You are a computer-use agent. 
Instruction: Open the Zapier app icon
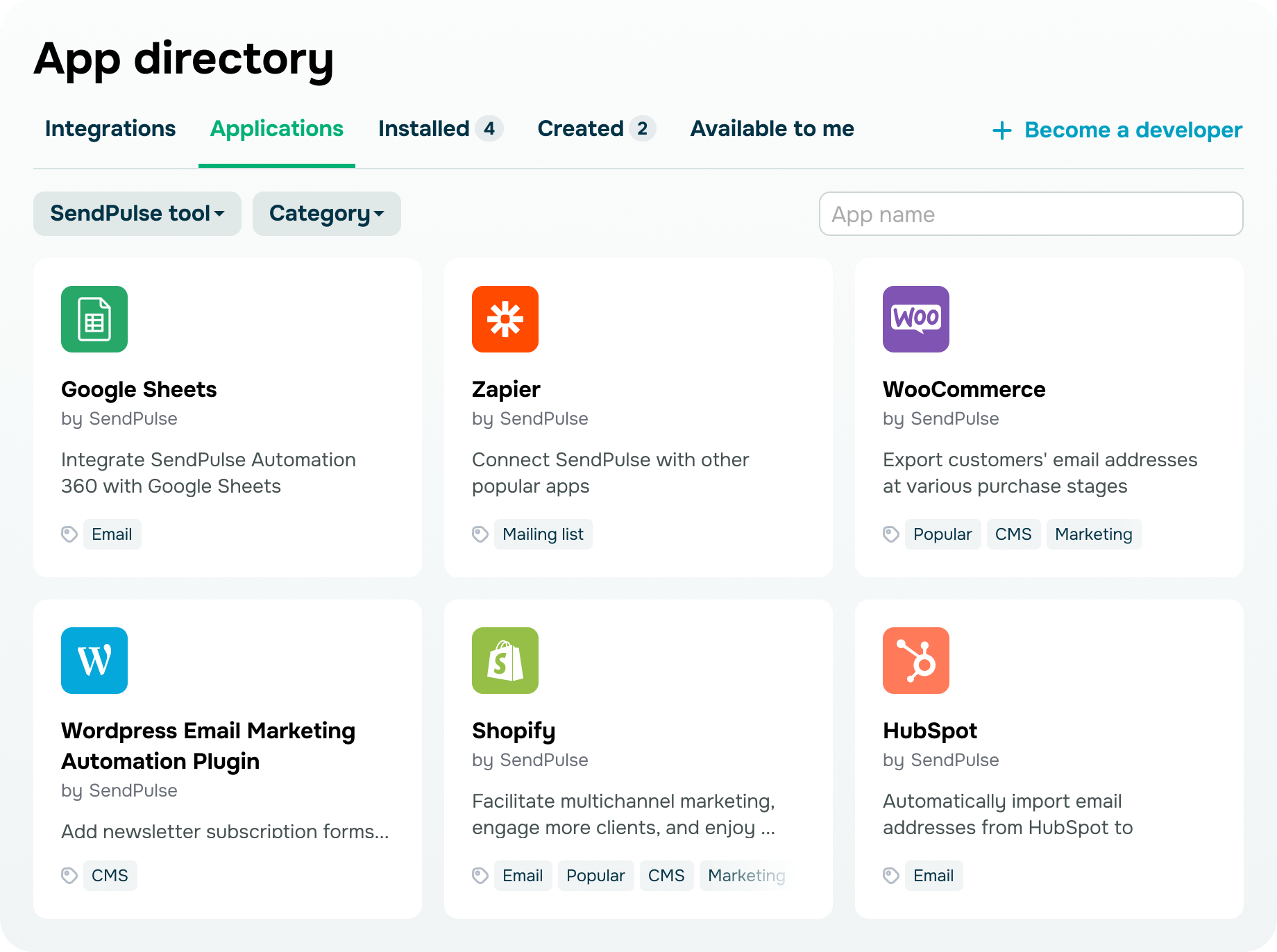click(x=505, y=319)
